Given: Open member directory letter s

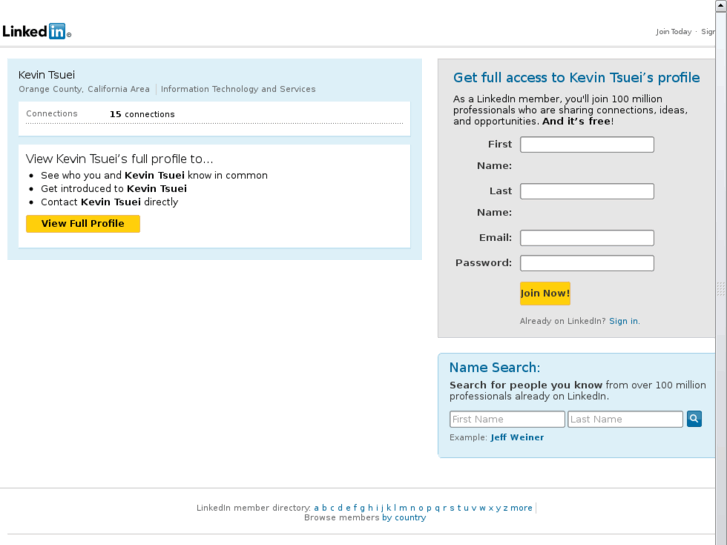Looking at the screenshot, I should pyautogui.click(x=452, y=508).
